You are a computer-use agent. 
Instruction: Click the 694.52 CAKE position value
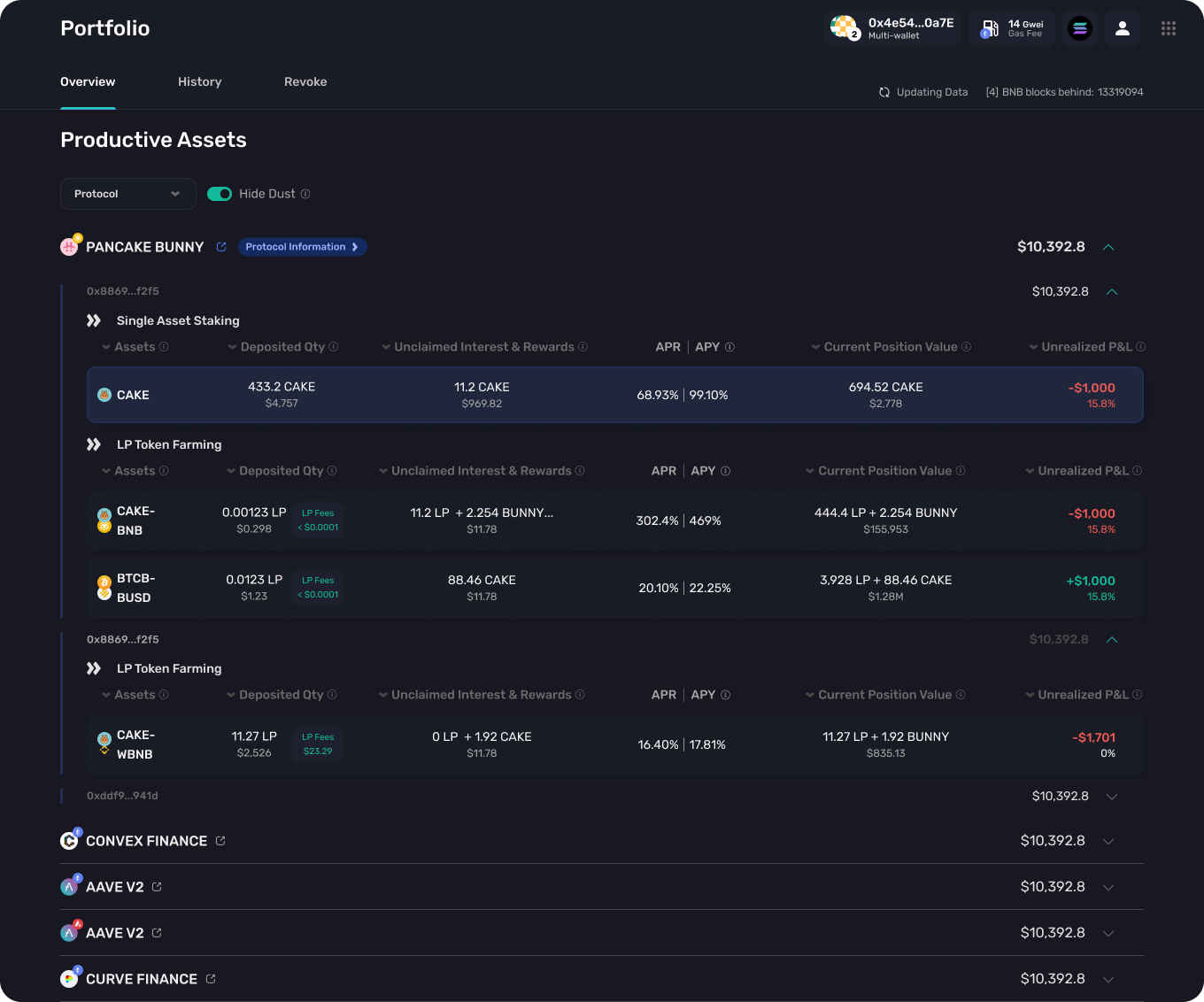885,387
